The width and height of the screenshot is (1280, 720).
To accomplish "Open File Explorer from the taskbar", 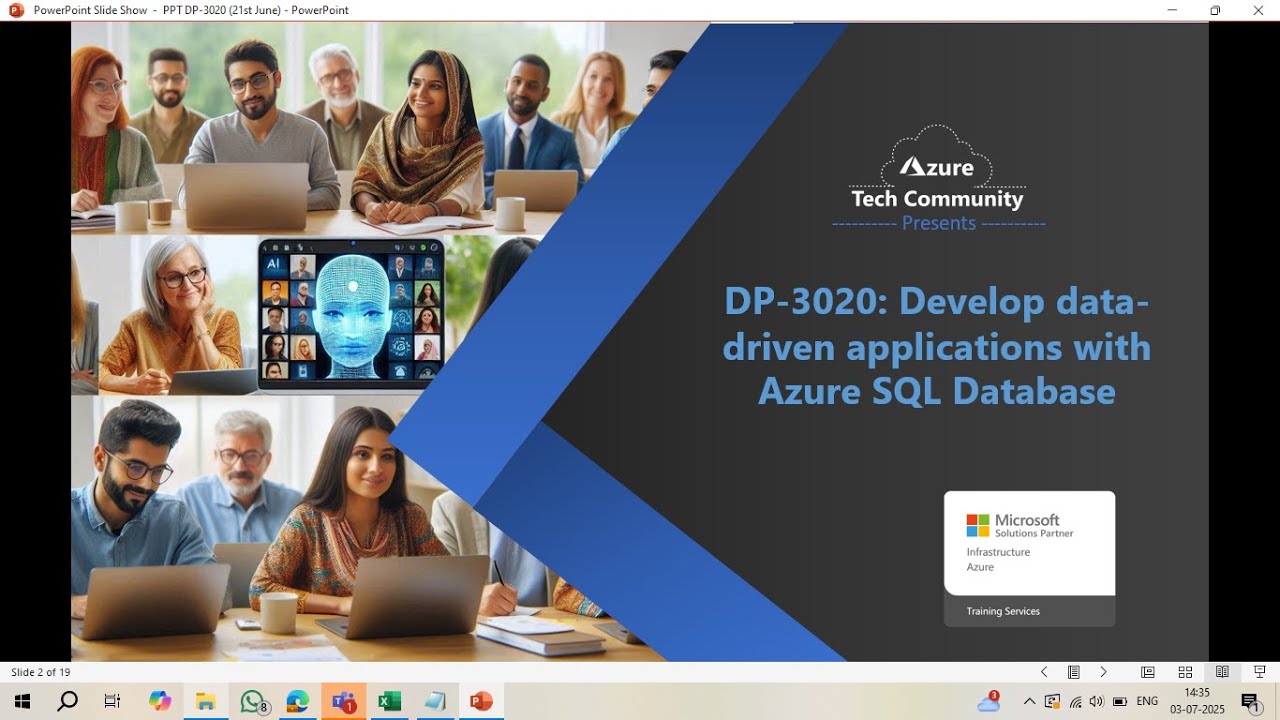I will point(206,701).
